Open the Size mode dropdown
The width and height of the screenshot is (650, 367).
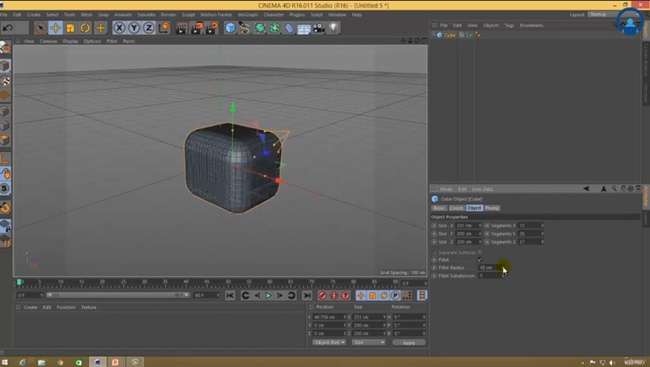368,343
